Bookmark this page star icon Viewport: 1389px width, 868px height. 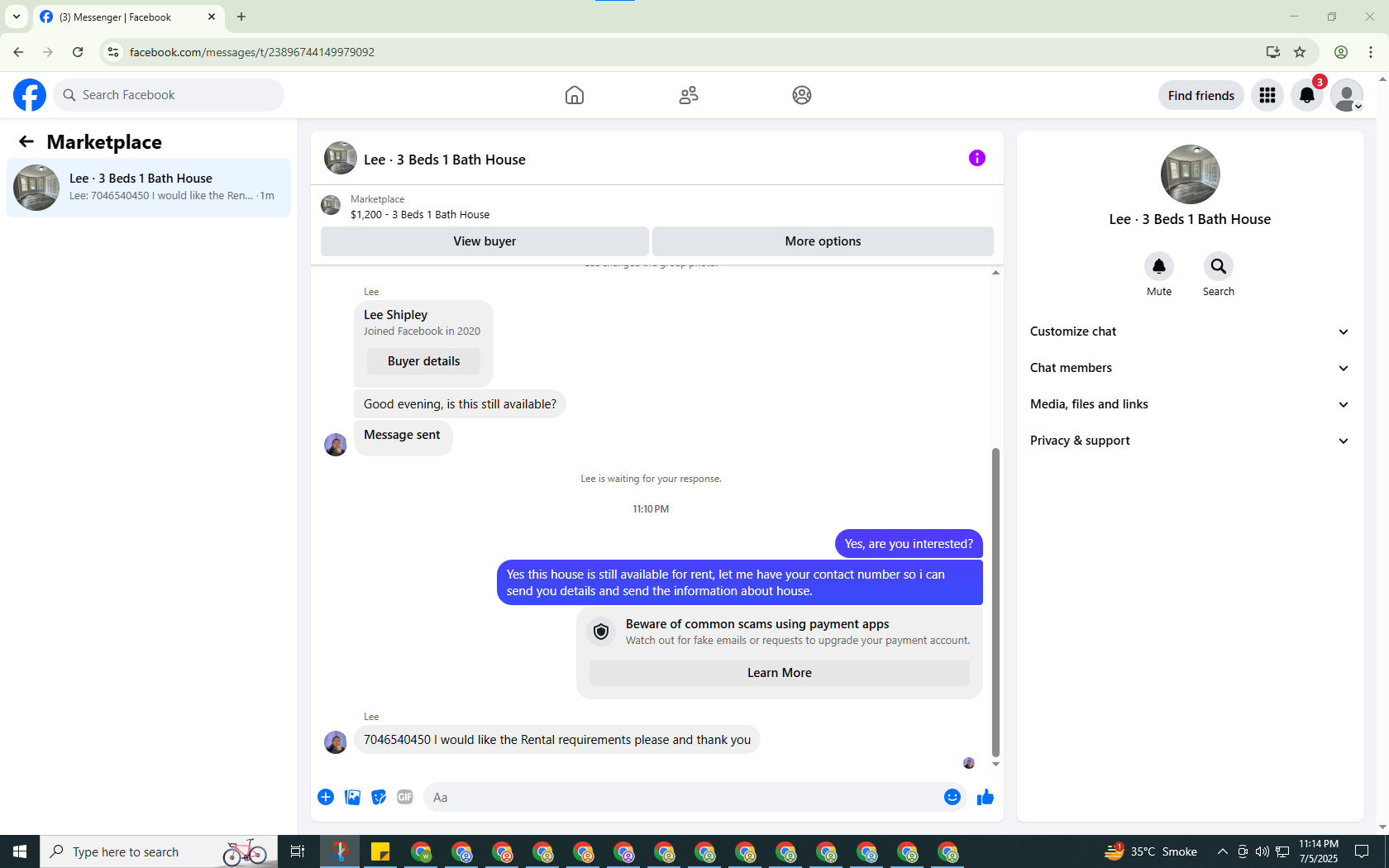click(1300, 52)
